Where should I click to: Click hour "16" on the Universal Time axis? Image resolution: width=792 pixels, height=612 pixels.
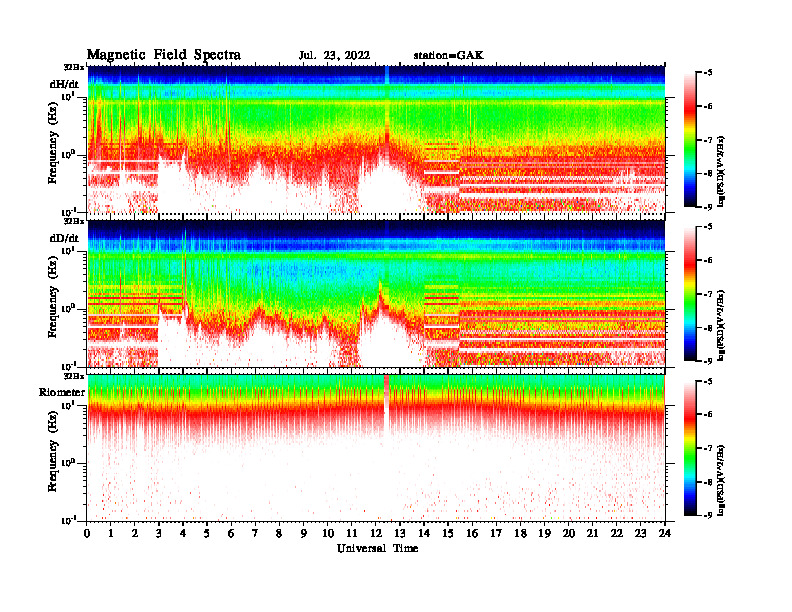coord(472,534)
